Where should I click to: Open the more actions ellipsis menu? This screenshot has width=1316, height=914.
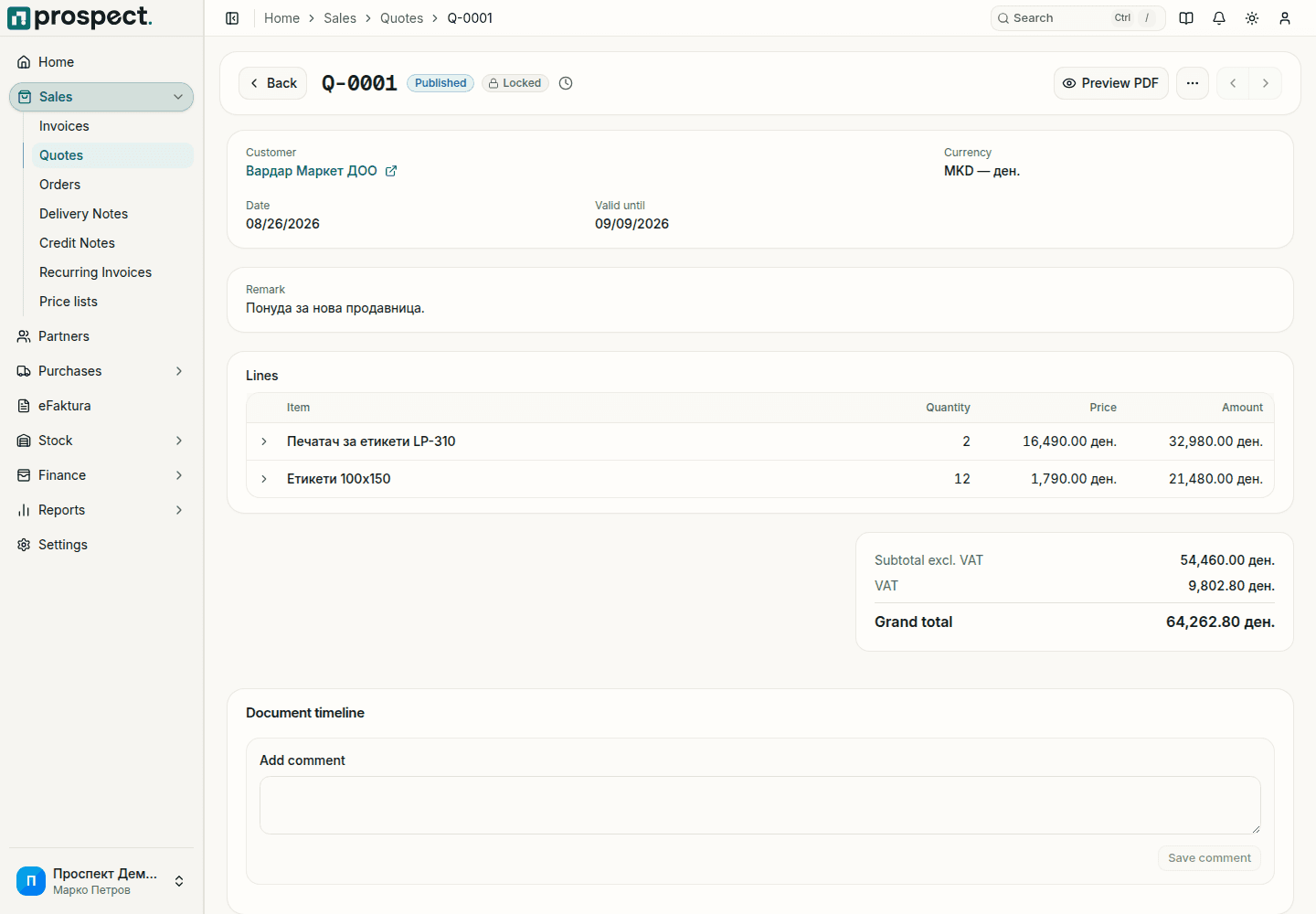(1193, 83)
